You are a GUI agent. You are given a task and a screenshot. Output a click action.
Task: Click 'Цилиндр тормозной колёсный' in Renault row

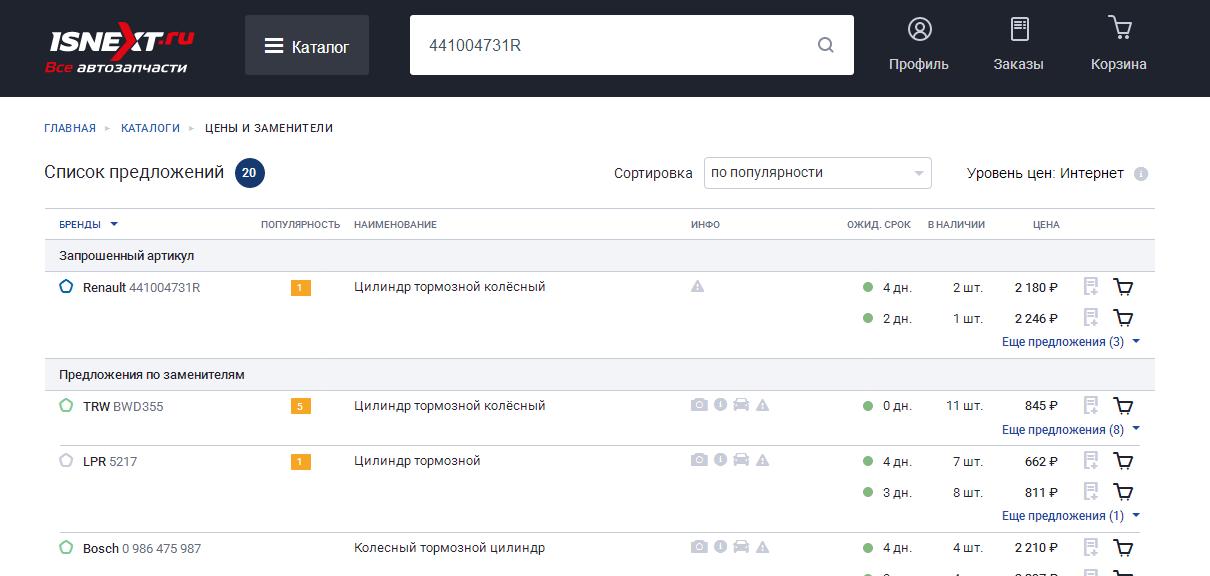click(450, 287)
